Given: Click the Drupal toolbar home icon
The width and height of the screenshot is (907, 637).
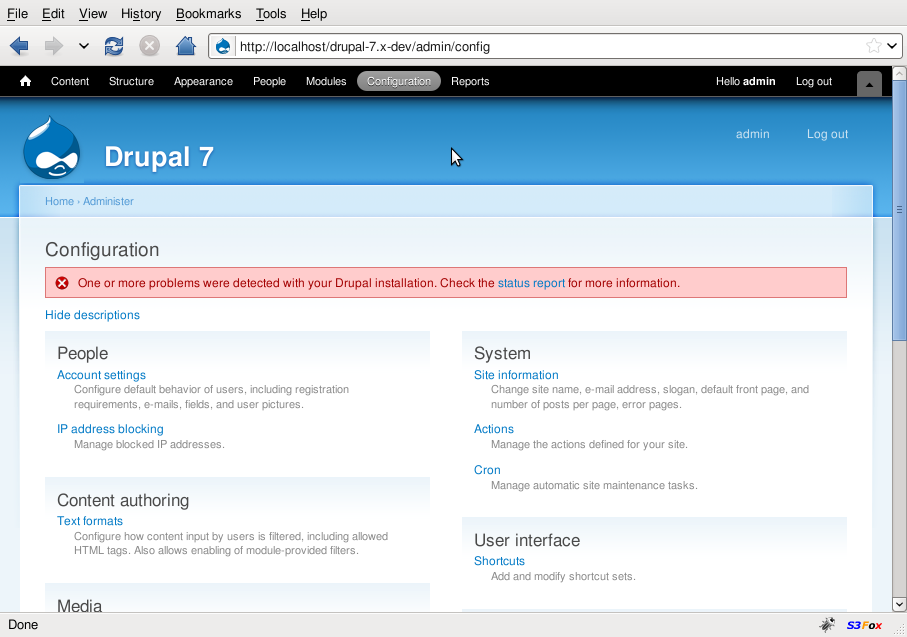Looking at the screenshot, I should [x=25, y=81].
